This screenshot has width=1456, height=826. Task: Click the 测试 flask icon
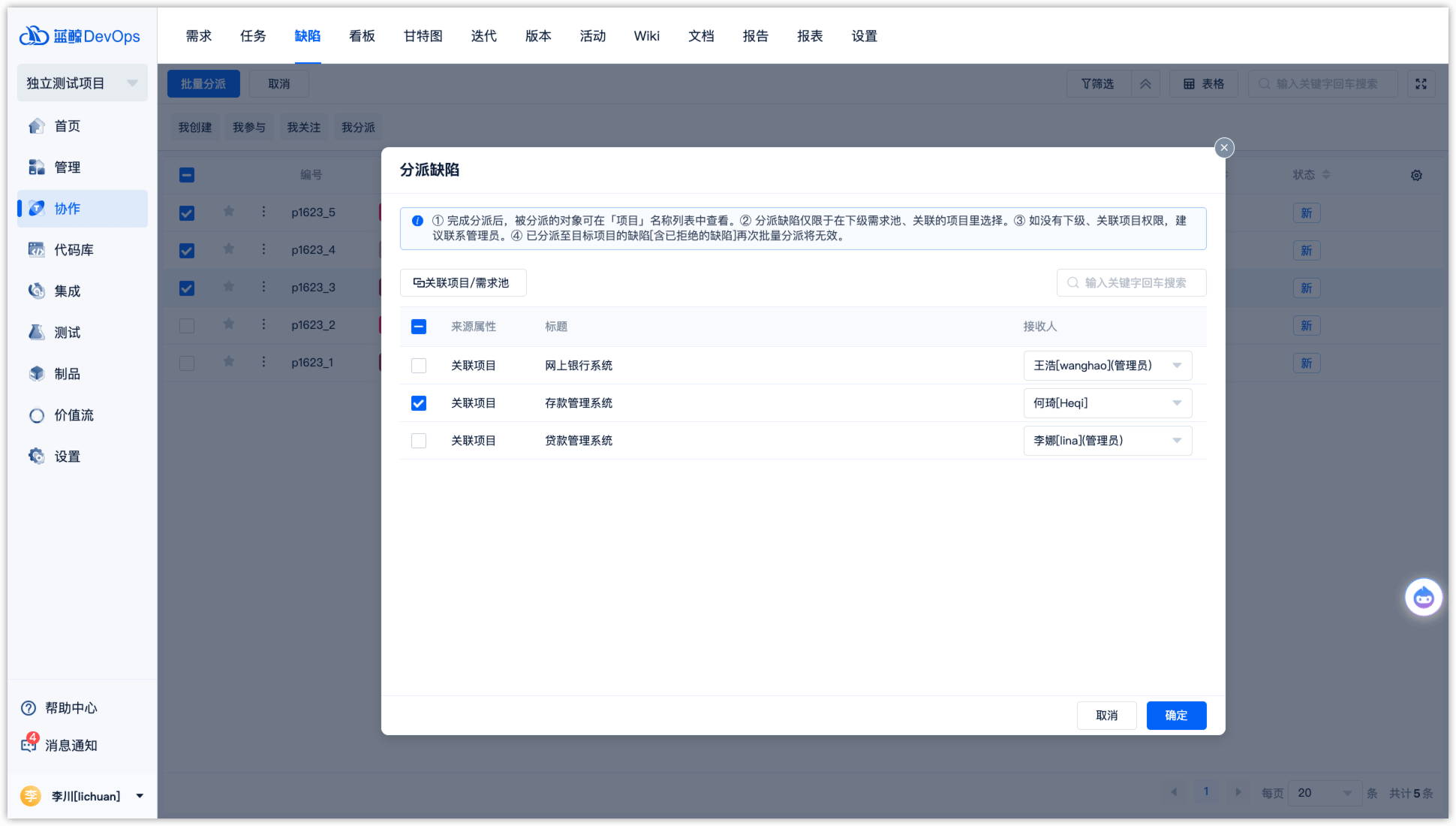click(x=36, y=333)
